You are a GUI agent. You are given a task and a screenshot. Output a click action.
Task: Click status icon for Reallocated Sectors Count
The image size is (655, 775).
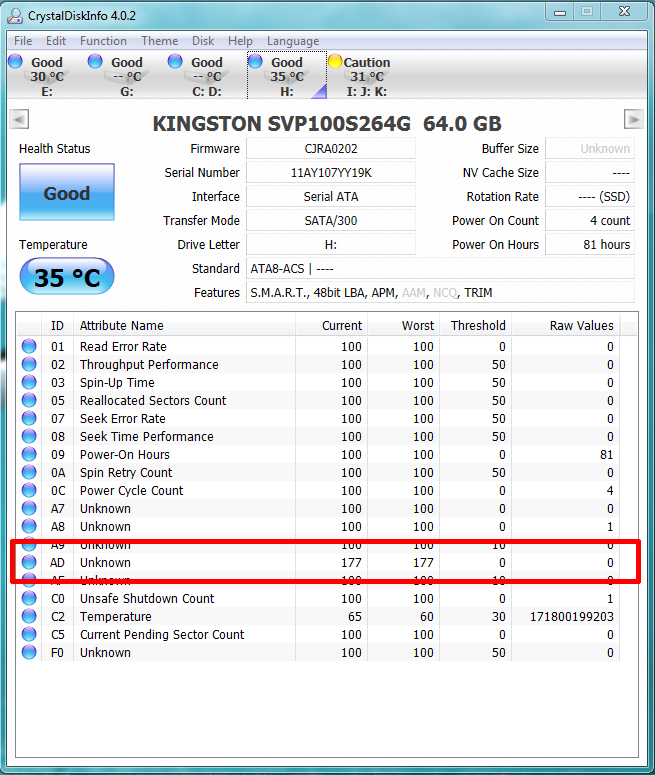click(29, 400)
